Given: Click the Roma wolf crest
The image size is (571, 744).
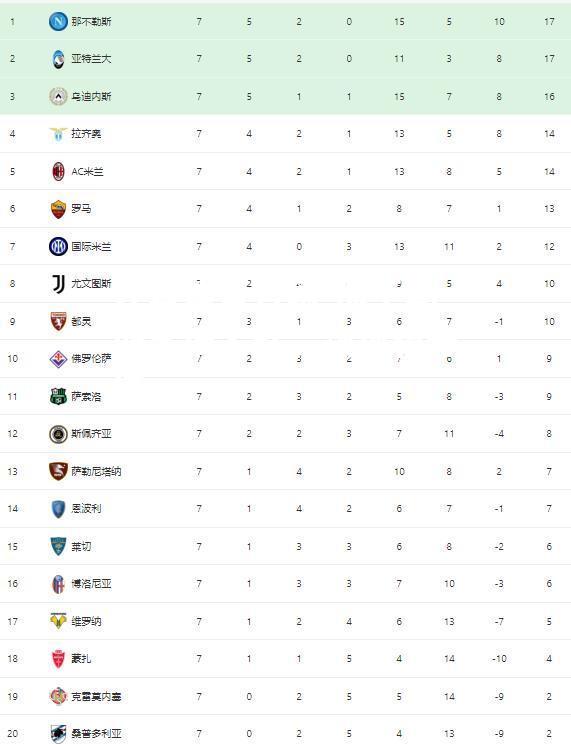Looking at the screenshot, I should (x=58, y=209).
